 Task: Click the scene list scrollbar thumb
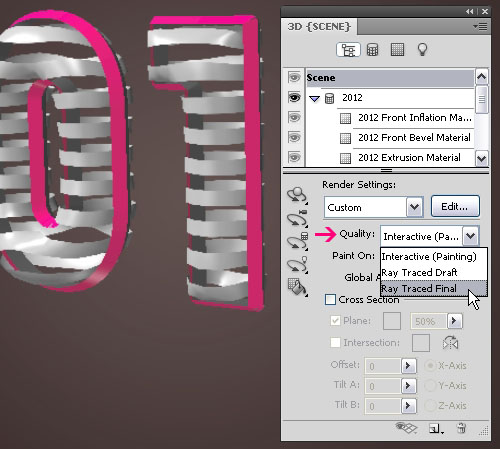(482, 99)
